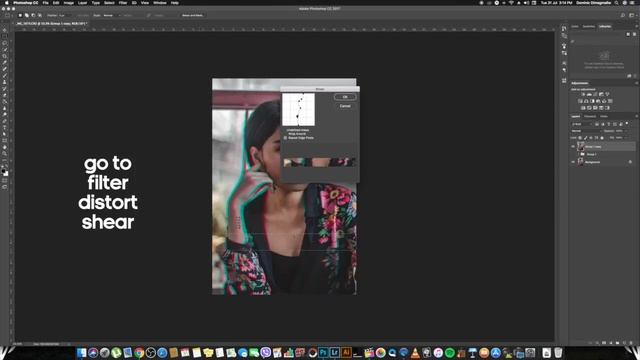
Task: Open Illustrator from the Dock
Action: [x=346, y=352]
